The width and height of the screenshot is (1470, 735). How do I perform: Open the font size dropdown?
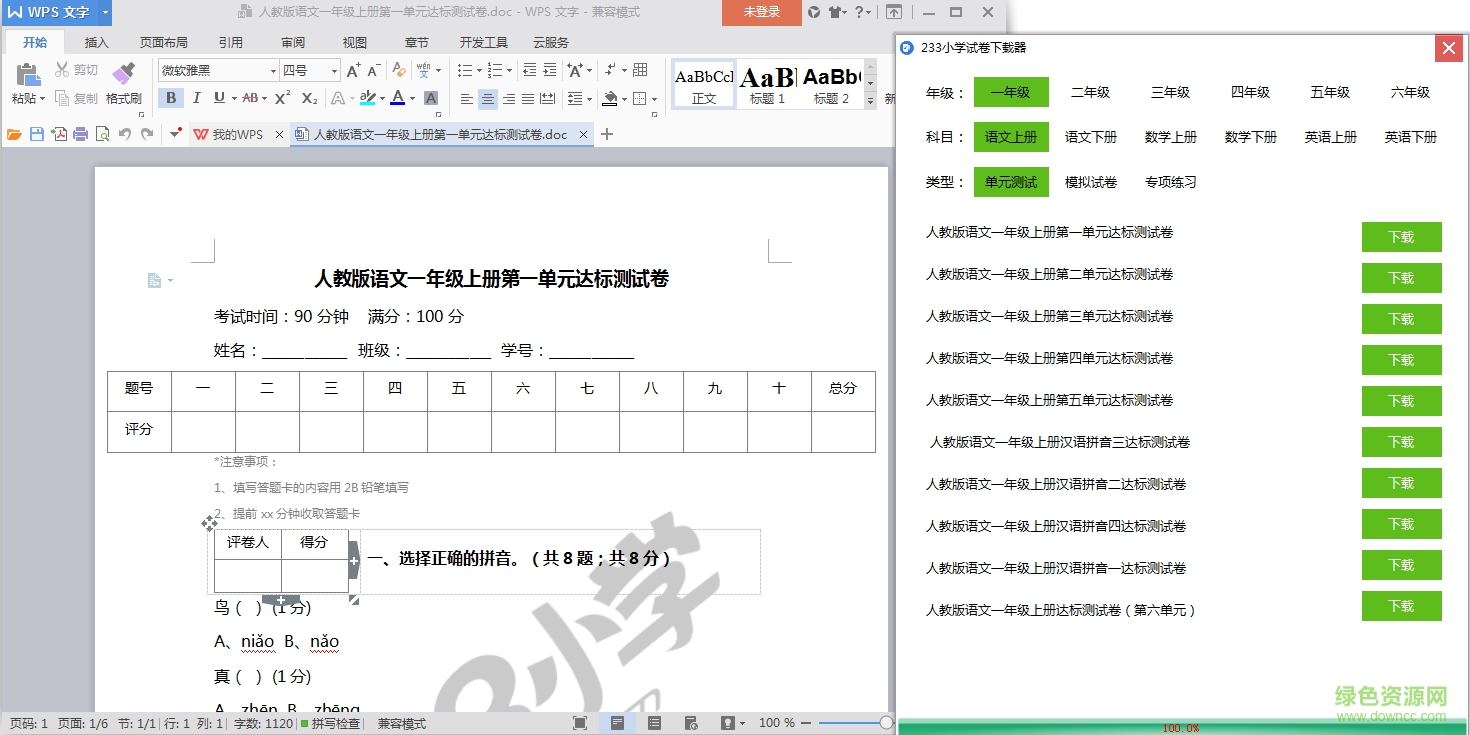click(335, 69)
